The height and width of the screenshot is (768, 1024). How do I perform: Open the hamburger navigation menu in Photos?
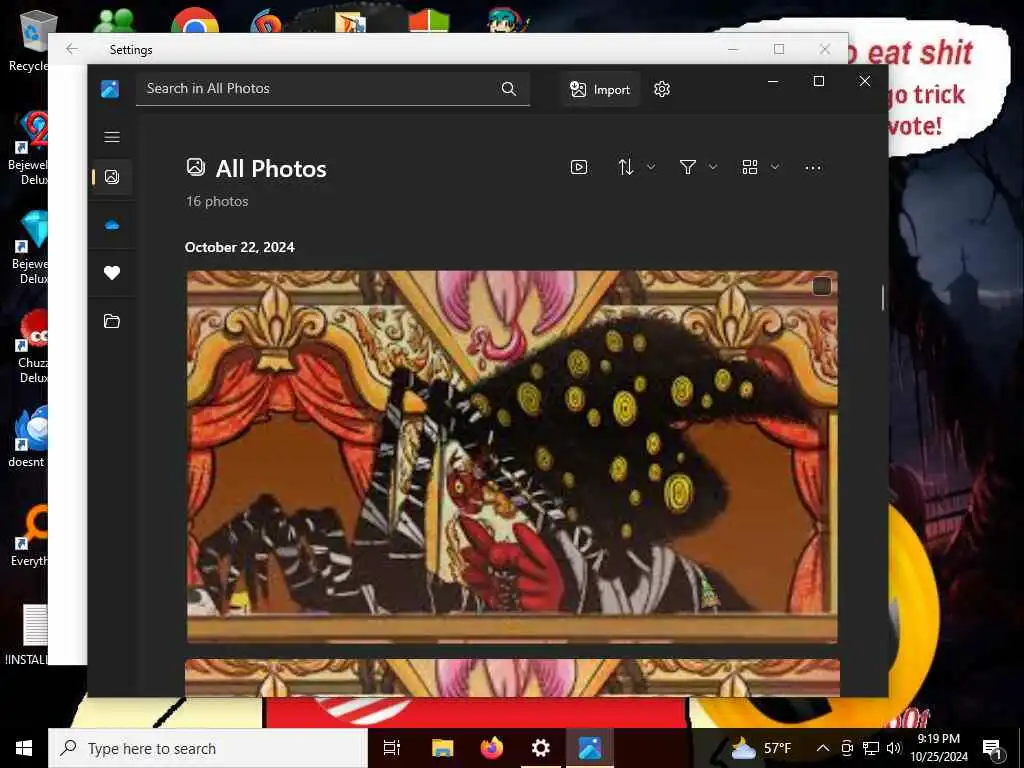point(112,136)
